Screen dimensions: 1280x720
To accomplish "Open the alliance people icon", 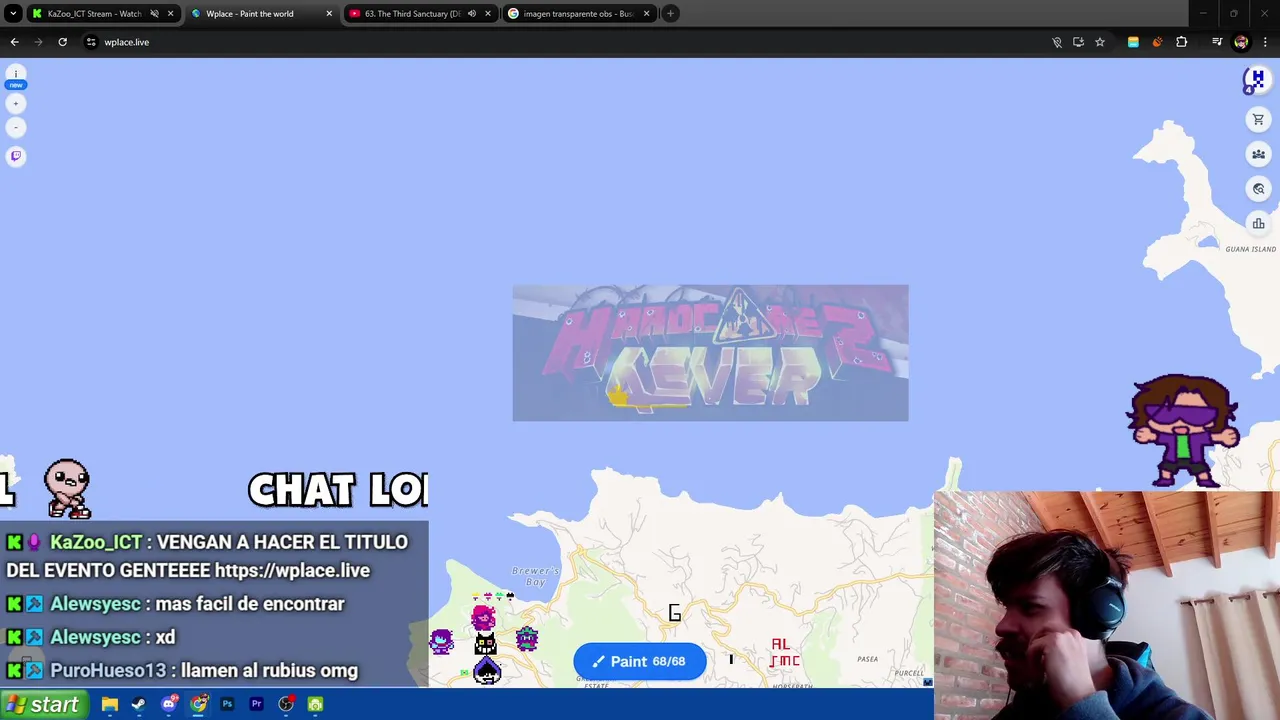I will (1258, 154).
